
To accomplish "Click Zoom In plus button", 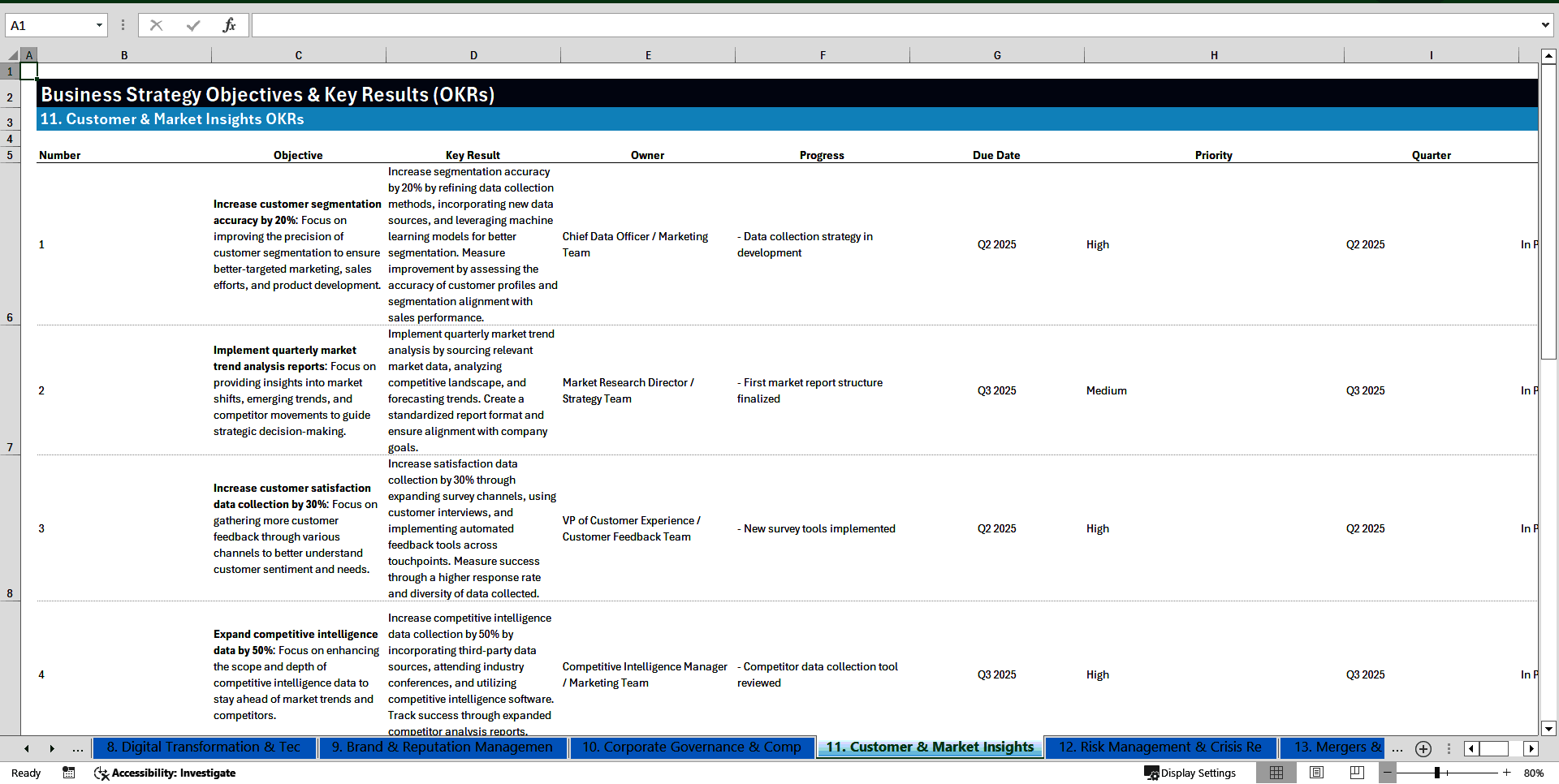I will click(1506, 773).
